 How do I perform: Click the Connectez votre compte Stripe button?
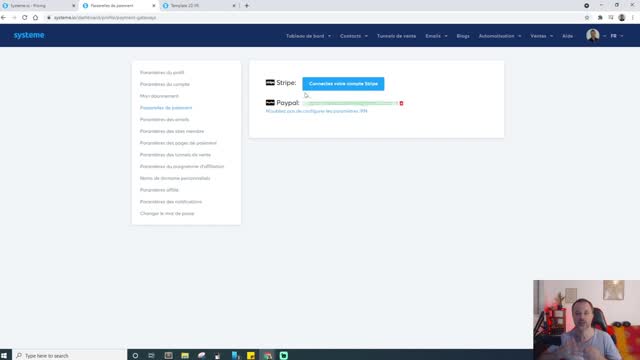(x=343, y=84)
